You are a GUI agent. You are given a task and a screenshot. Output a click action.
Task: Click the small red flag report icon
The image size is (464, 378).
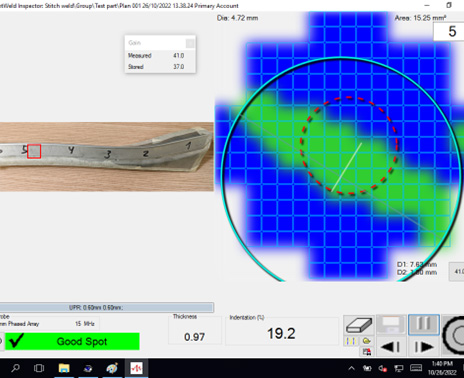[x=366, y=351]
